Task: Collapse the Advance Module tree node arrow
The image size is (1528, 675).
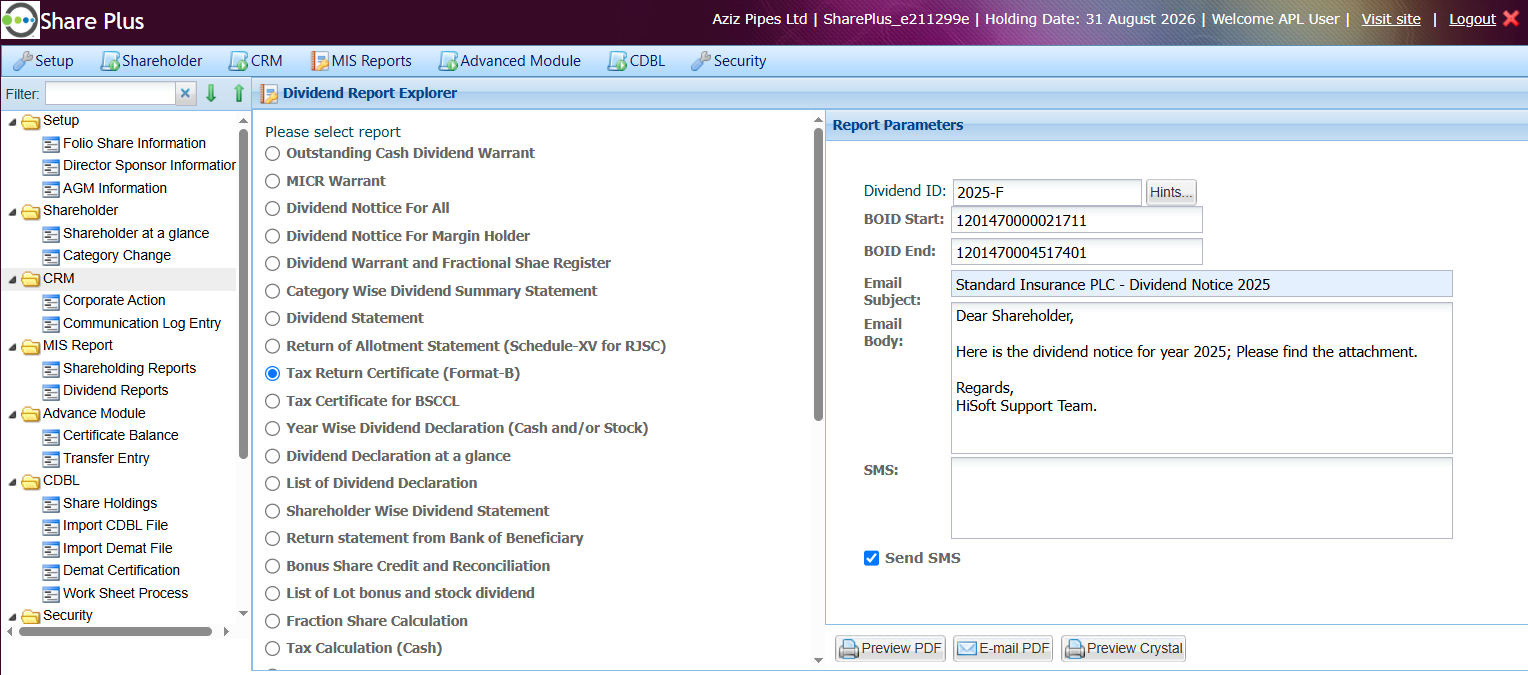Action: click(x=12, y=415)
